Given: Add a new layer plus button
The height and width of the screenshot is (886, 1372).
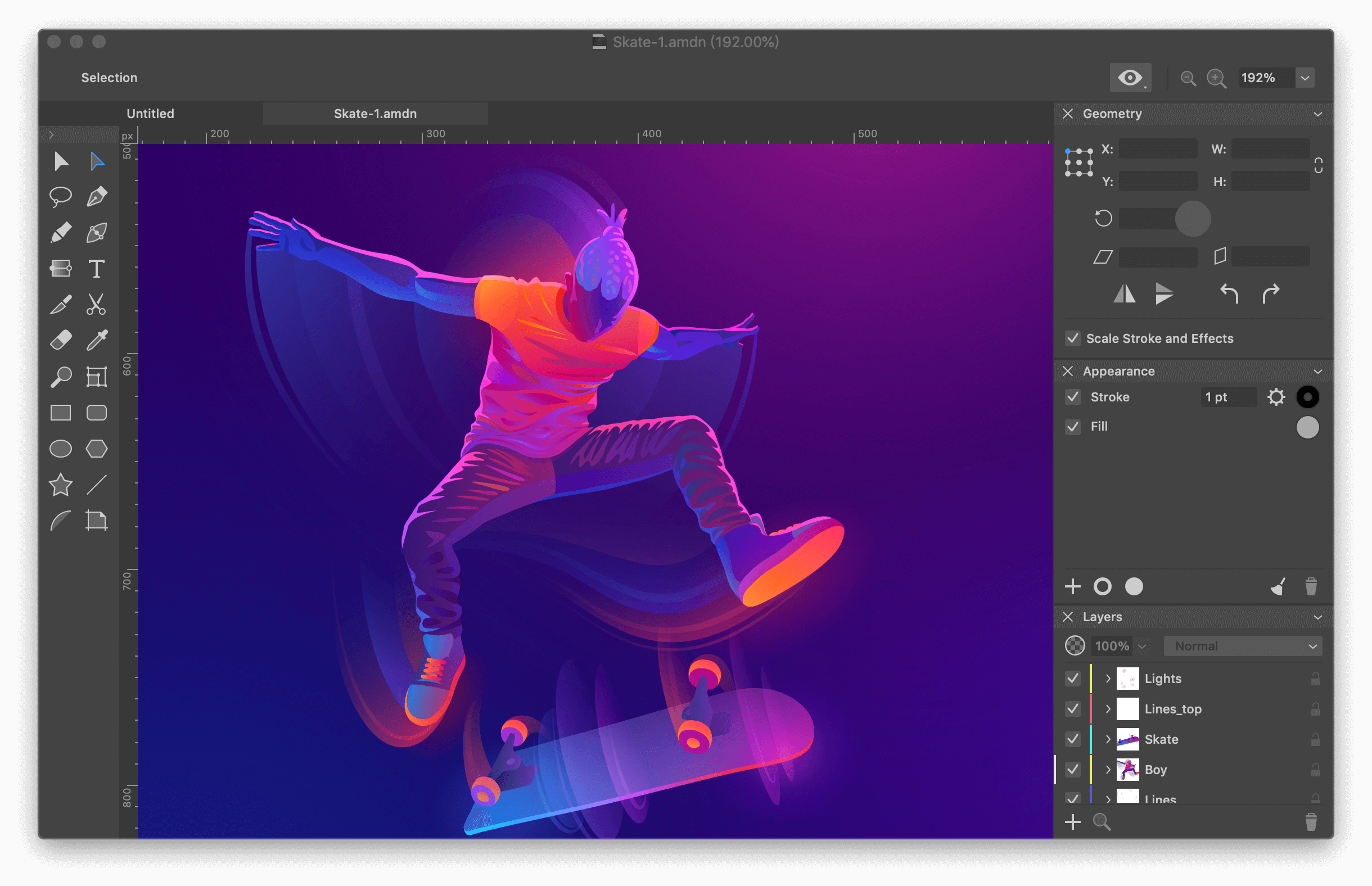Looking at the screenshot, I should point(1072,822).
